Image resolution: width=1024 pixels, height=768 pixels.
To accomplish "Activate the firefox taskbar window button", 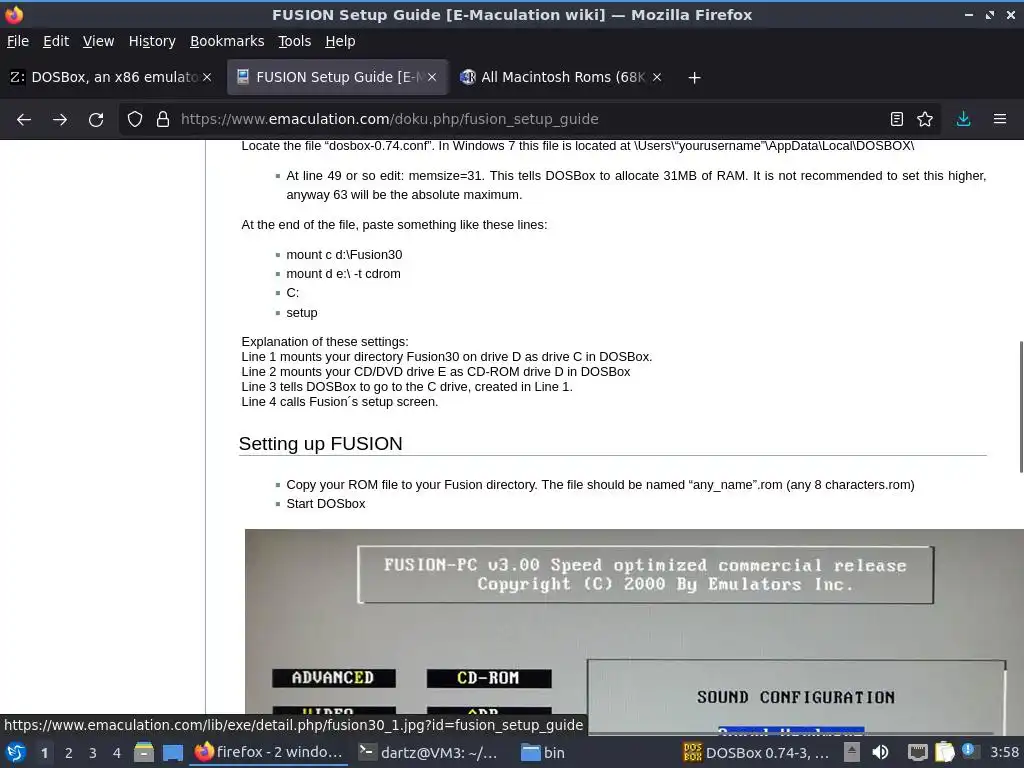I will click(268, 752).
